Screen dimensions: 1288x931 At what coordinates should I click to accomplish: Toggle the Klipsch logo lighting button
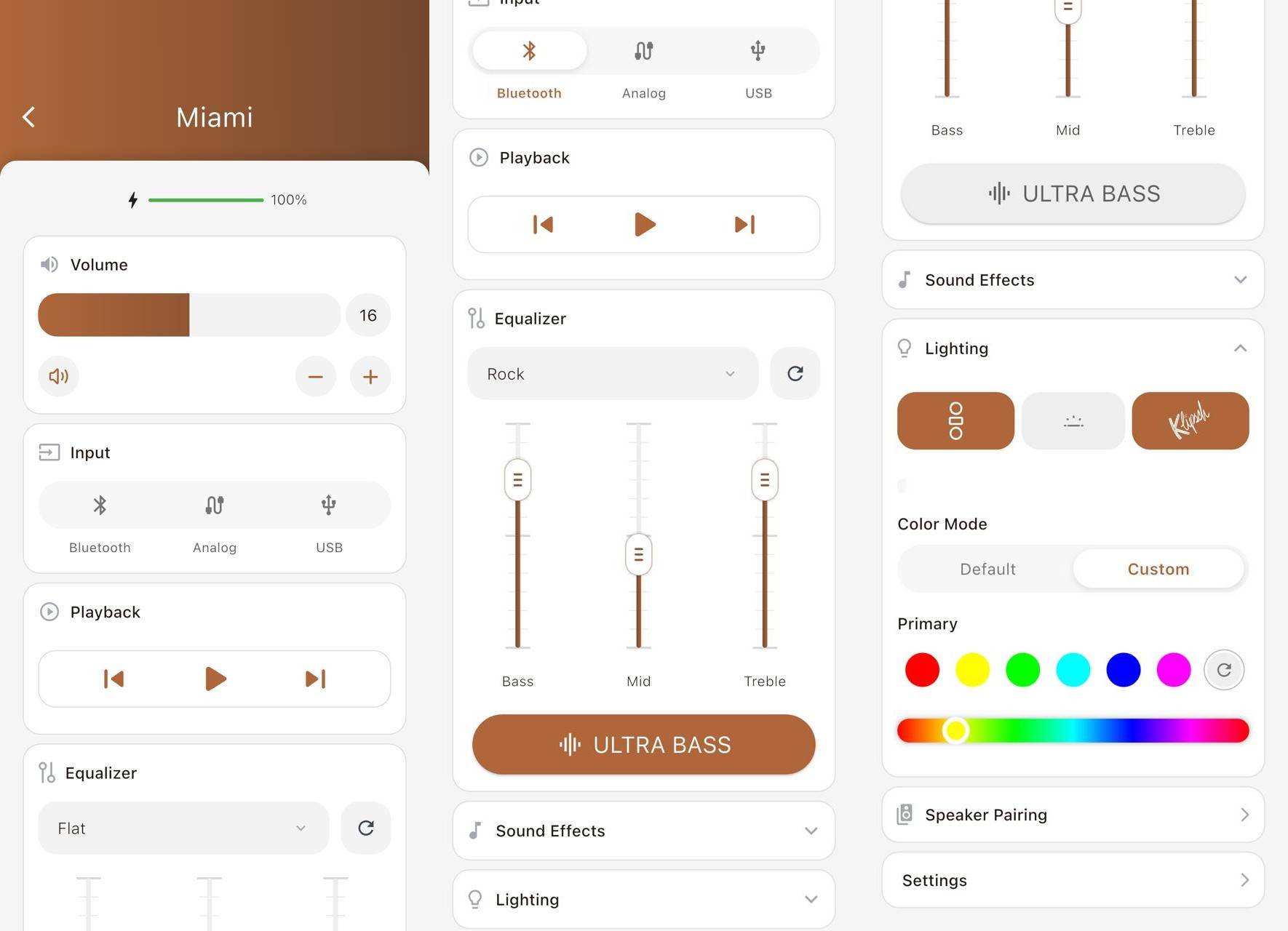[1190, 420]
